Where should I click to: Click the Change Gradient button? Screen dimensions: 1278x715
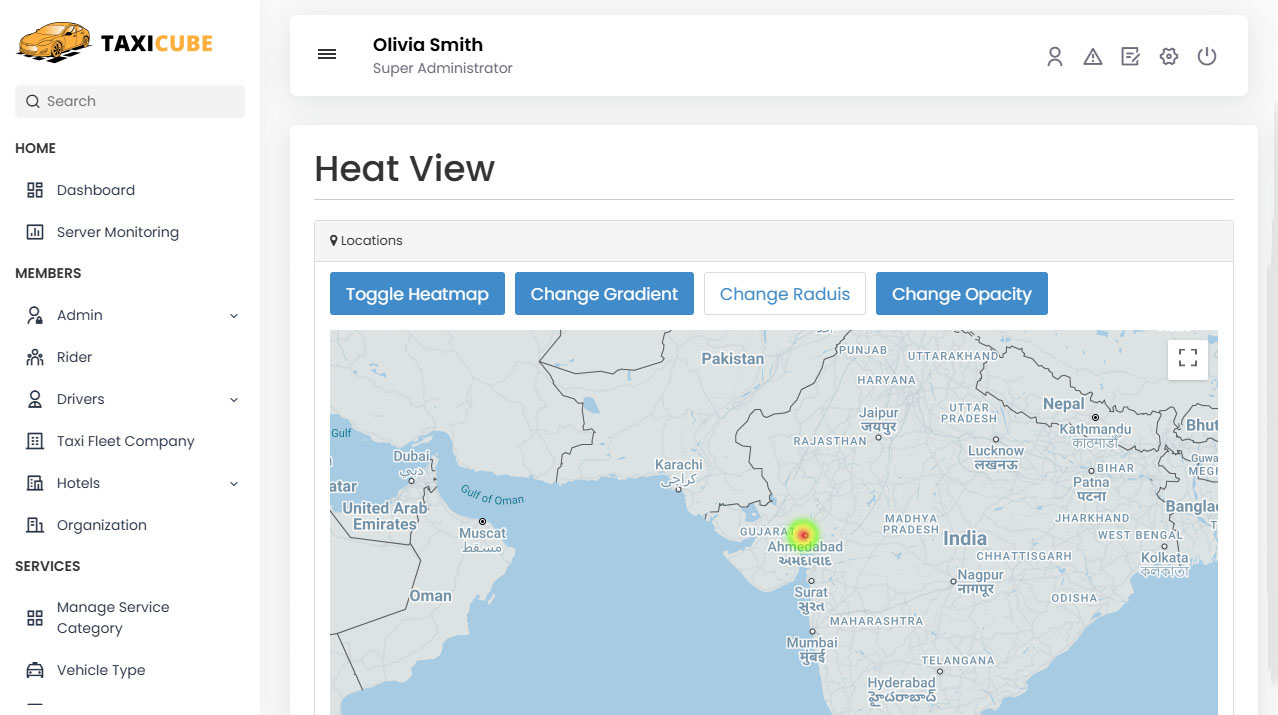tap(604, 294)
